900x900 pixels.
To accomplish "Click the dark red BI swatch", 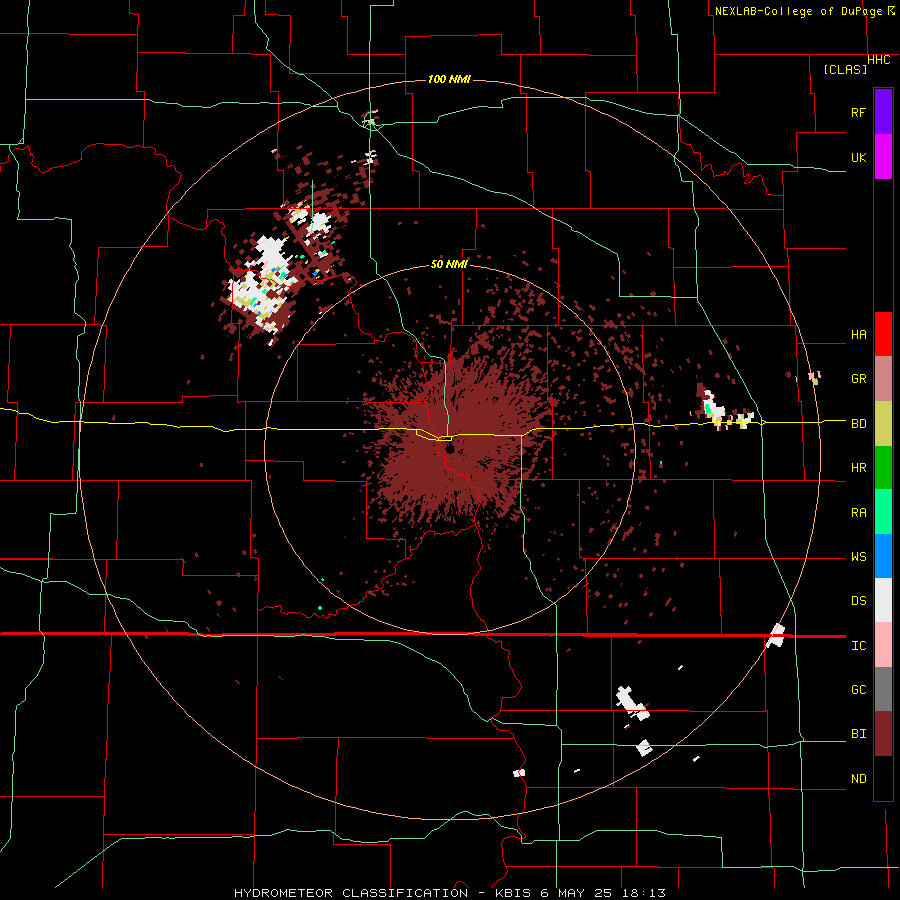I will [883, 734].
